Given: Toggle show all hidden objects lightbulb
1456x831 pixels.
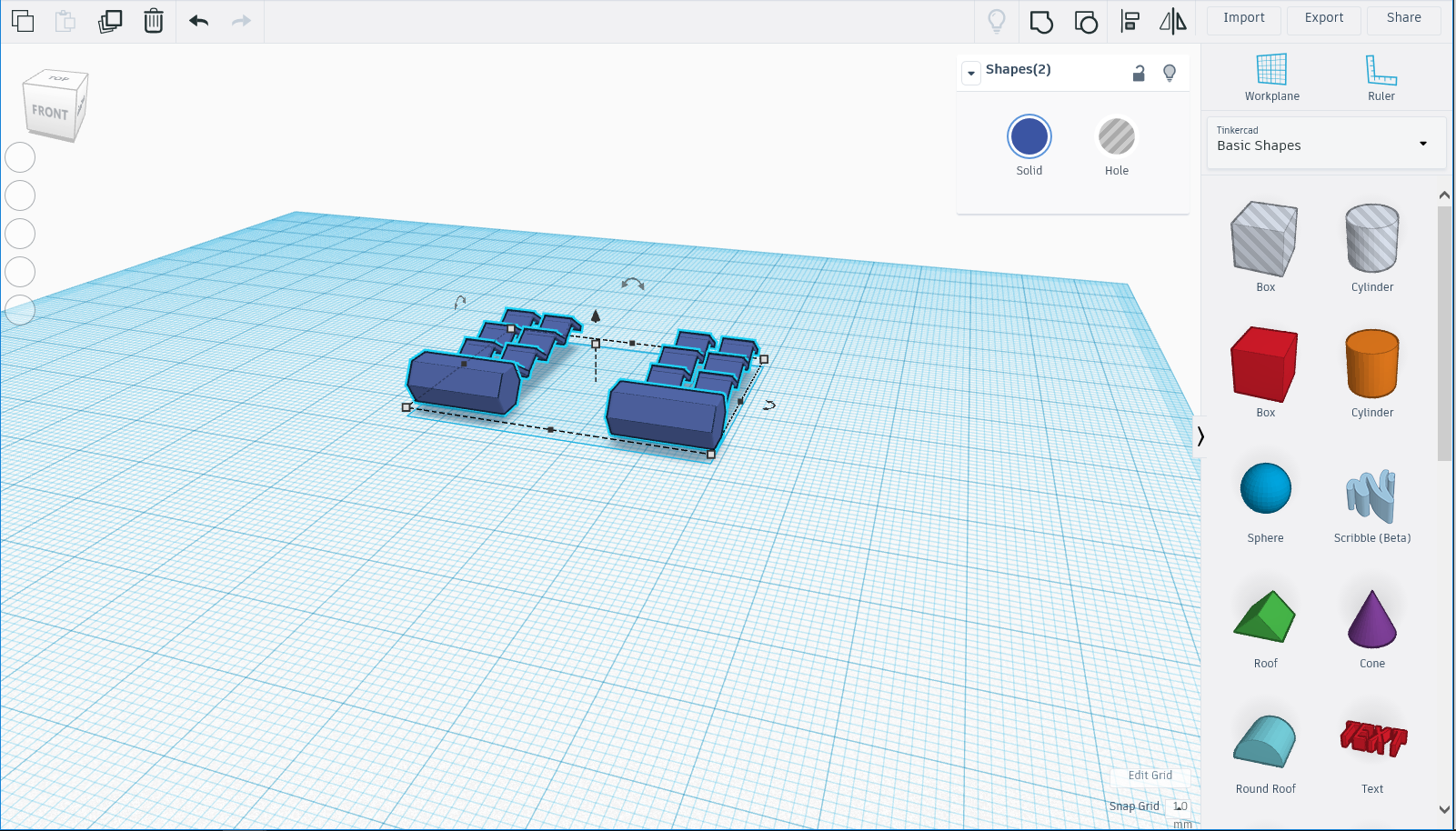Looking at the screenshot, I should [996, 21].
